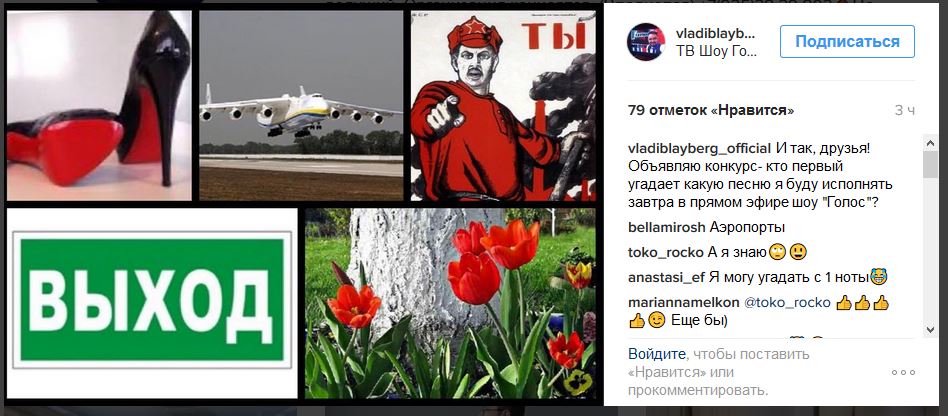Click the 79 отметок «Нравится» likes count

click(711, 110)
